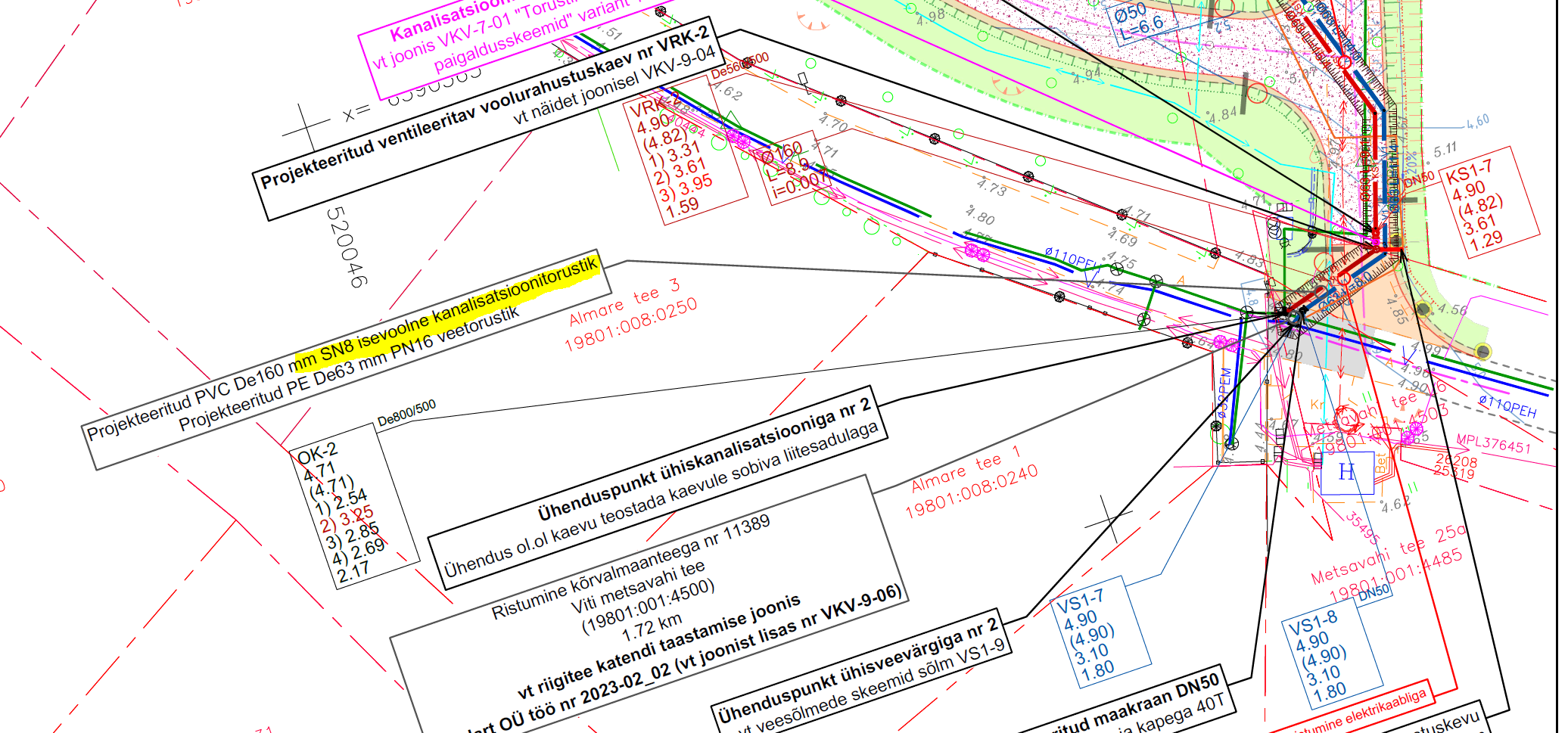Click the blue 'H' symbol box
Image resolution: width=1568 pixels, height=733 pixels.
pyautogui.click(x=1347, y=473)
